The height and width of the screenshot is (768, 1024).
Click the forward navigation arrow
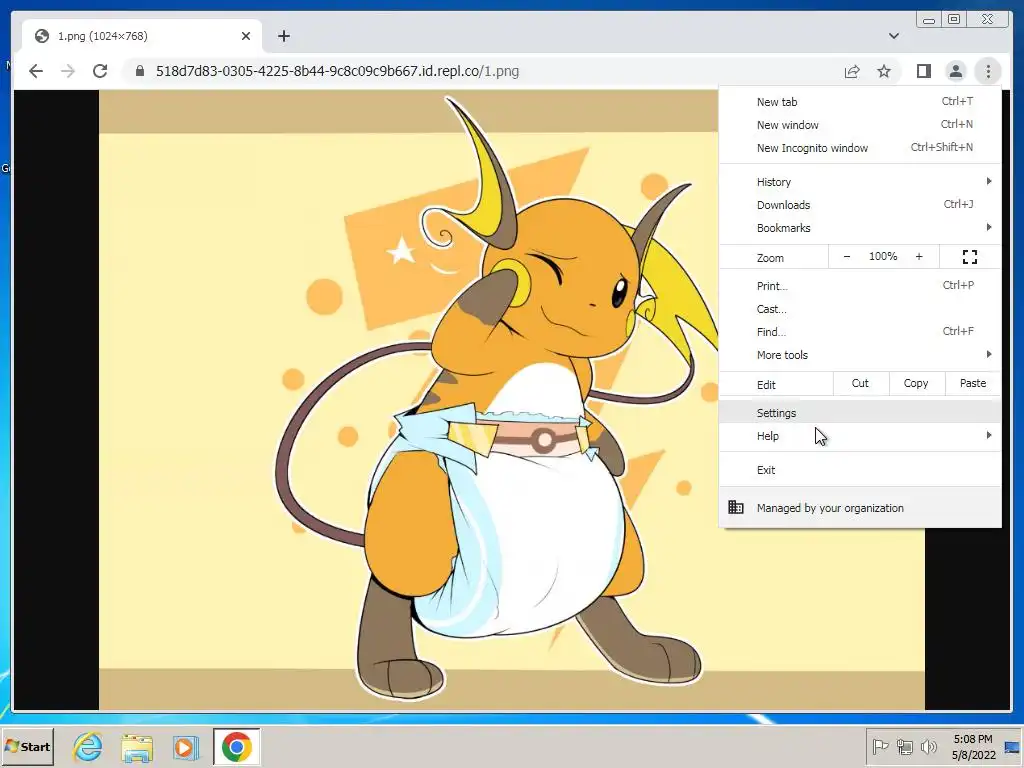tap(68, 71)
